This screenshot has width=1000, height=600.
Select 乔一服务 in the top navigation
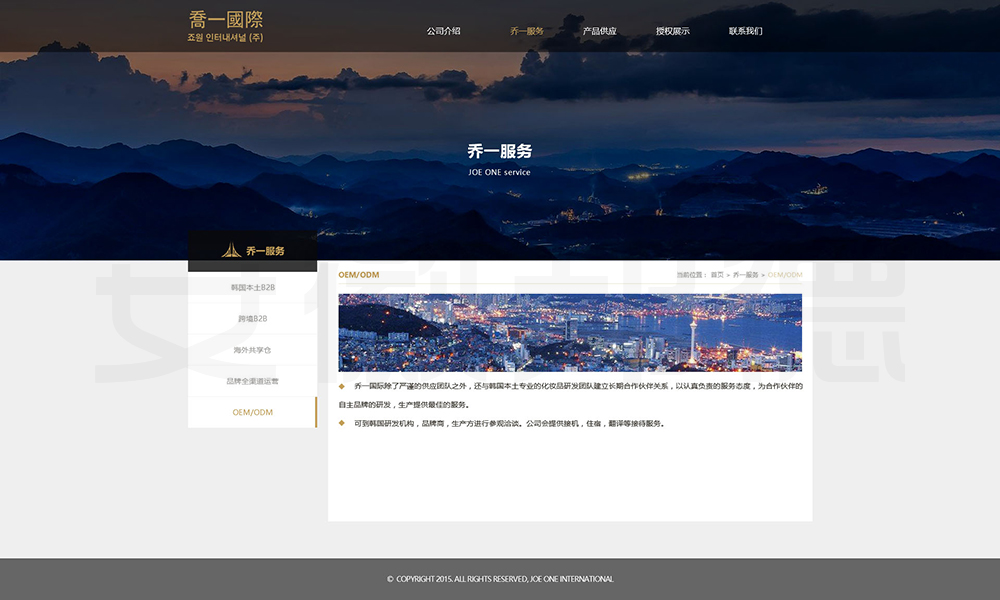[527, 31]
